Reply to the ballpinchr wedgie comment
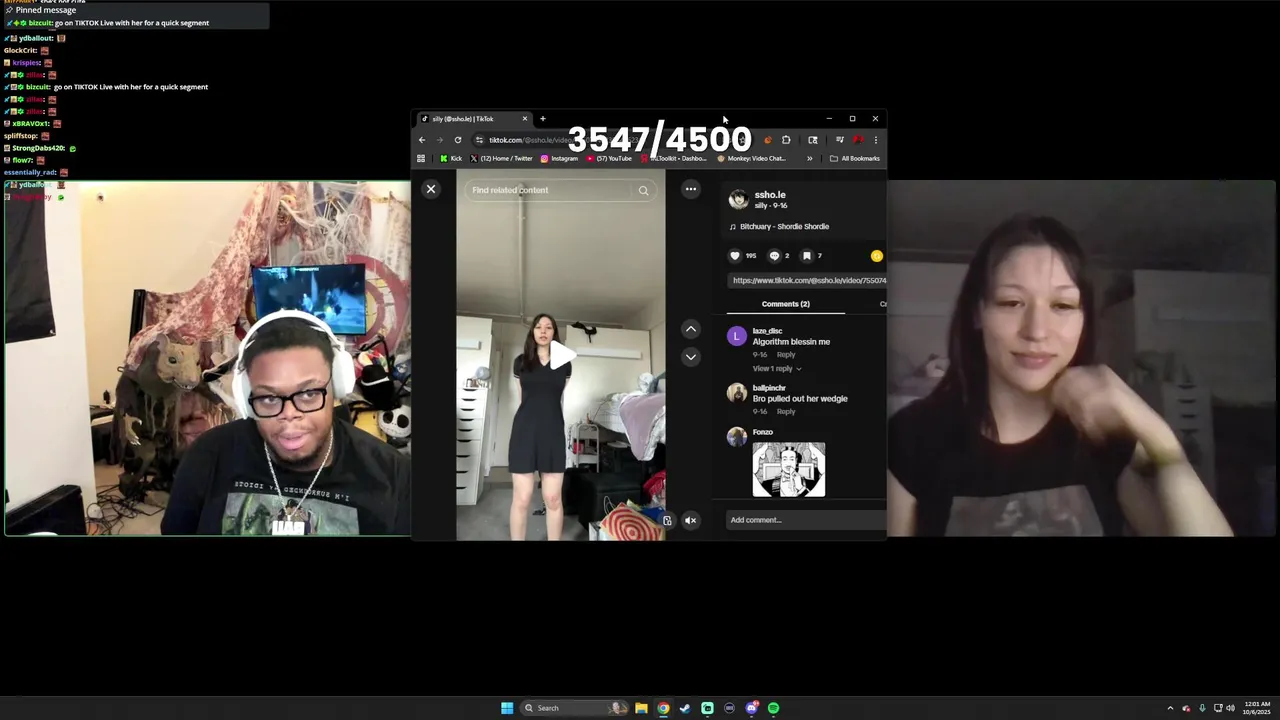Image resolution: width=1280 pixels, height=720 pixels. coord(786,412)
